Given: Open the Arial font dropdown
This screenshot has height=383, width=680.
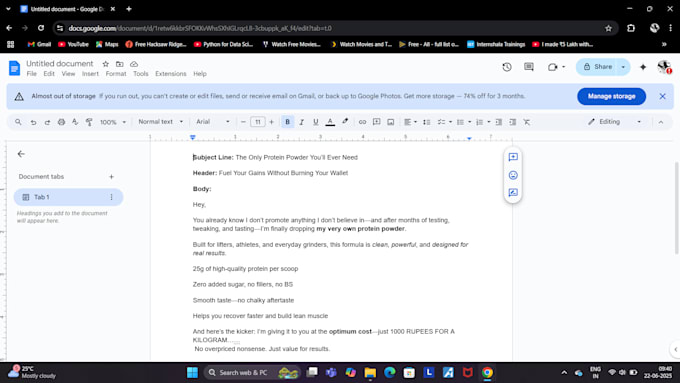Looking at the screenshot, I should [212, 122].
